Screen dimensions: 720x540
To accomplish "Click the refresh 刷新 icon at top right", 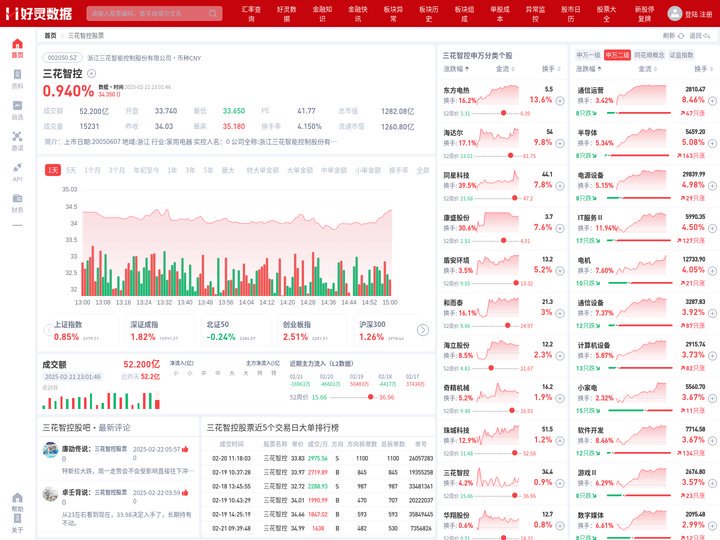I will (x=681, y=36).
